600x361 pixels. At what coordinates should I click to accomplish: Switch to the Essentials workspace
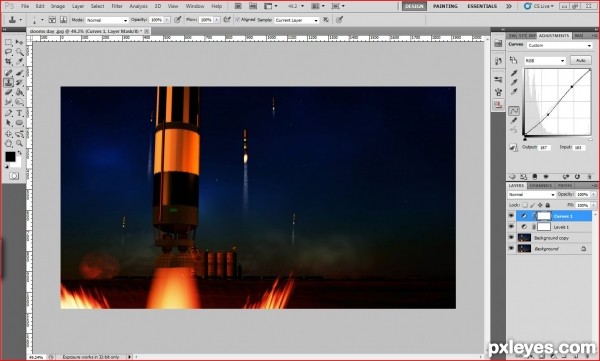click(482, 6)
